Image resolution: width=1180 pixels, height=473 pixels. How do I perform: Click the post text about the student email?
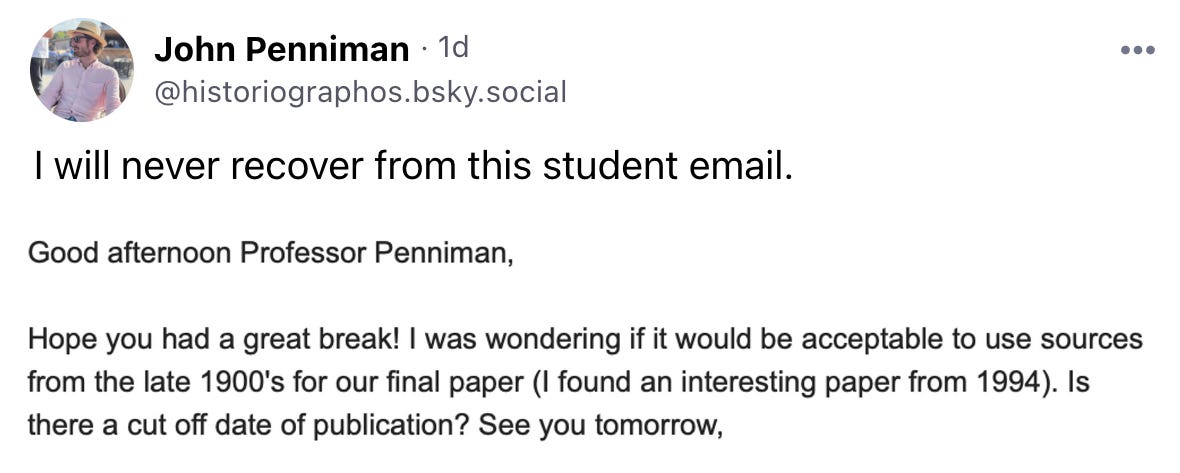coord(412,167)
